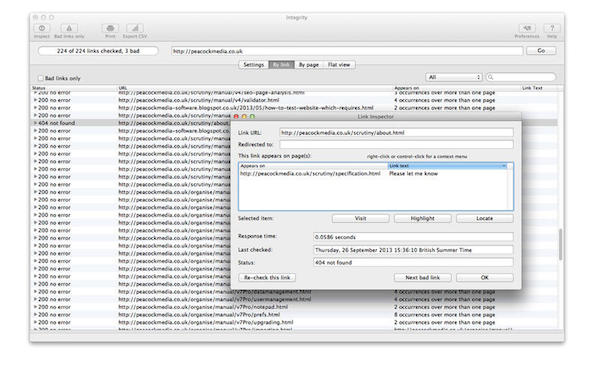Click the Highlight button
Screen dimensions: 600x375
pos(422,218)
